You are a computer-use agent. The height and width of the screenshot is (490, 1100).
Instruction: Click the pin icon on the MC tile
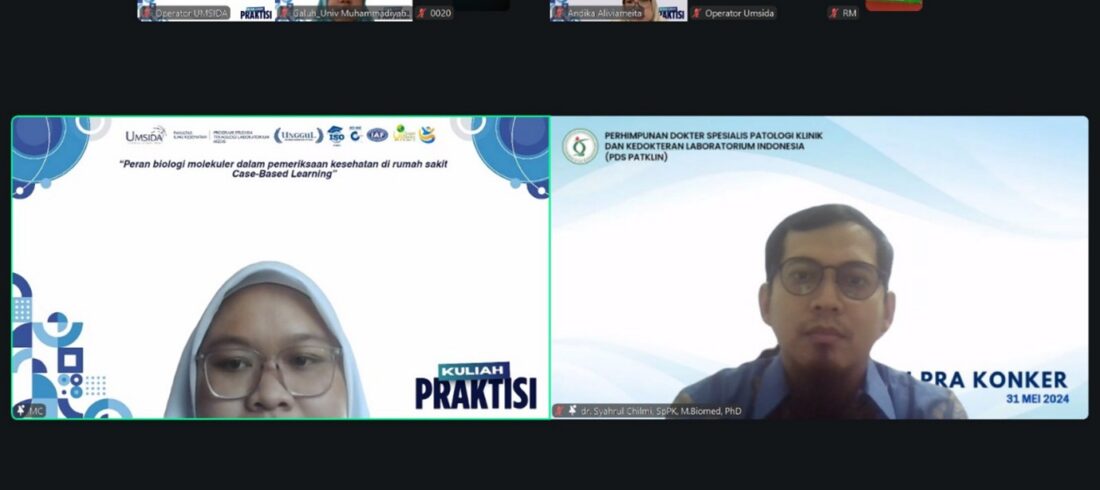click(x=21, y=411)
